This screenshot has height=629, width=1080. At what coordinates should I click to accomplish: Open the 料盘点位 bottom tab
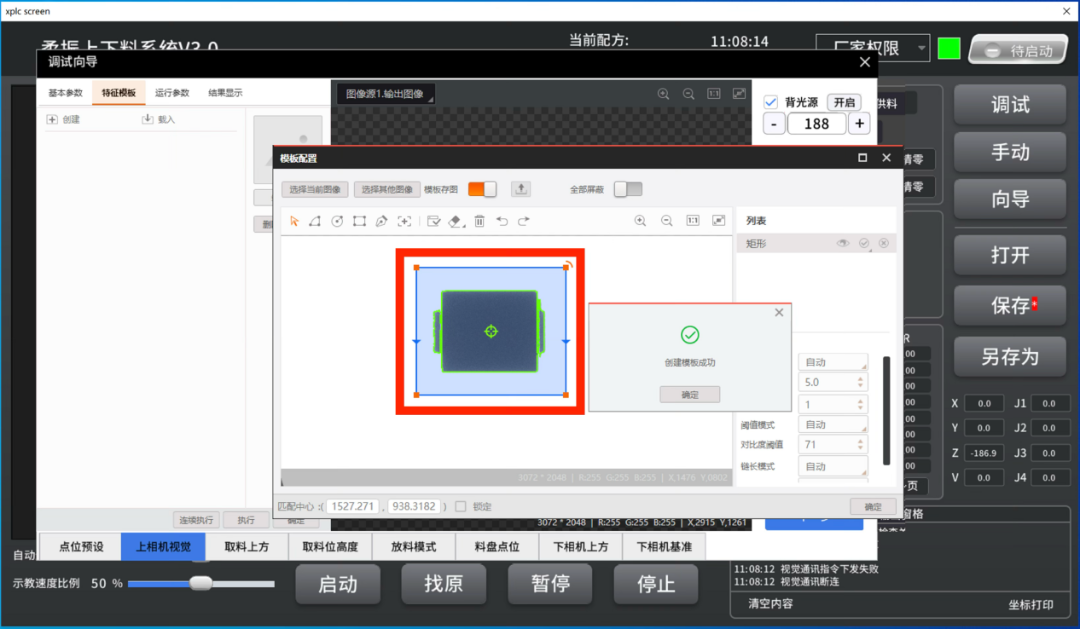click(x=497, y=546)
